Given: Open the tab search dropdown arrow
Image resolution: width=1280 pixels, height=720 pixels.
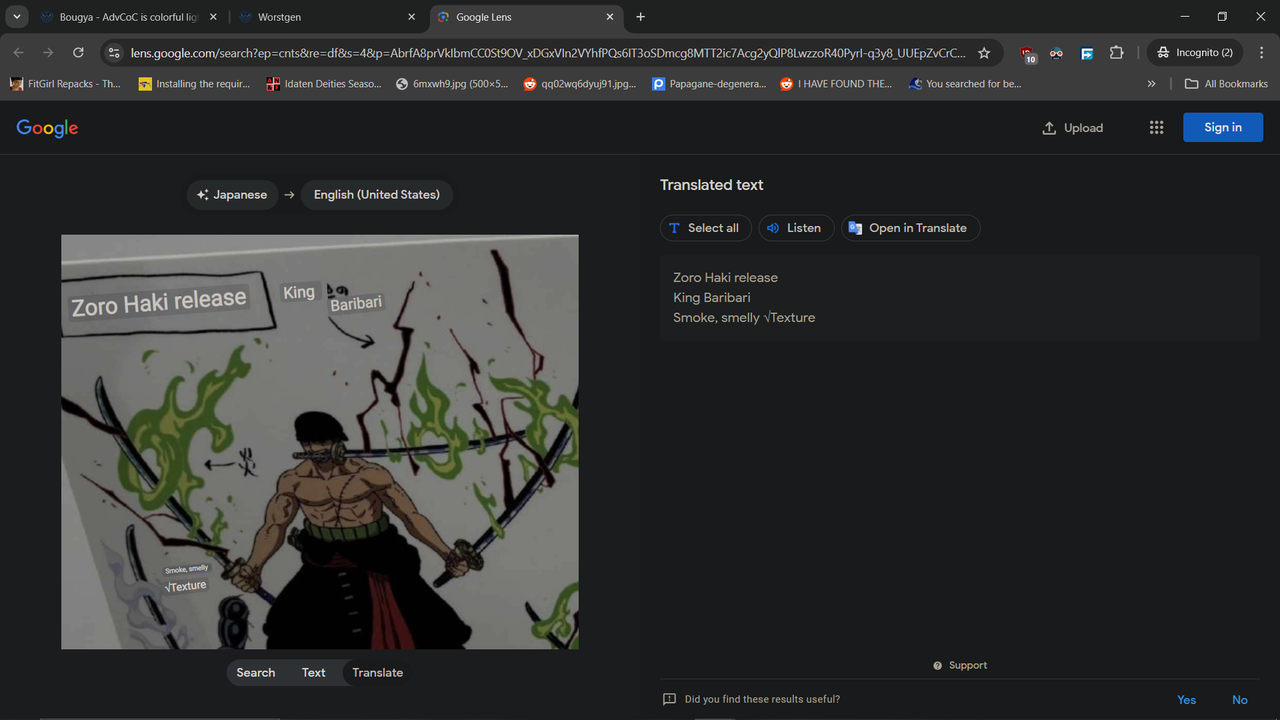Looking at the screenshot, I should coord(17,17).
